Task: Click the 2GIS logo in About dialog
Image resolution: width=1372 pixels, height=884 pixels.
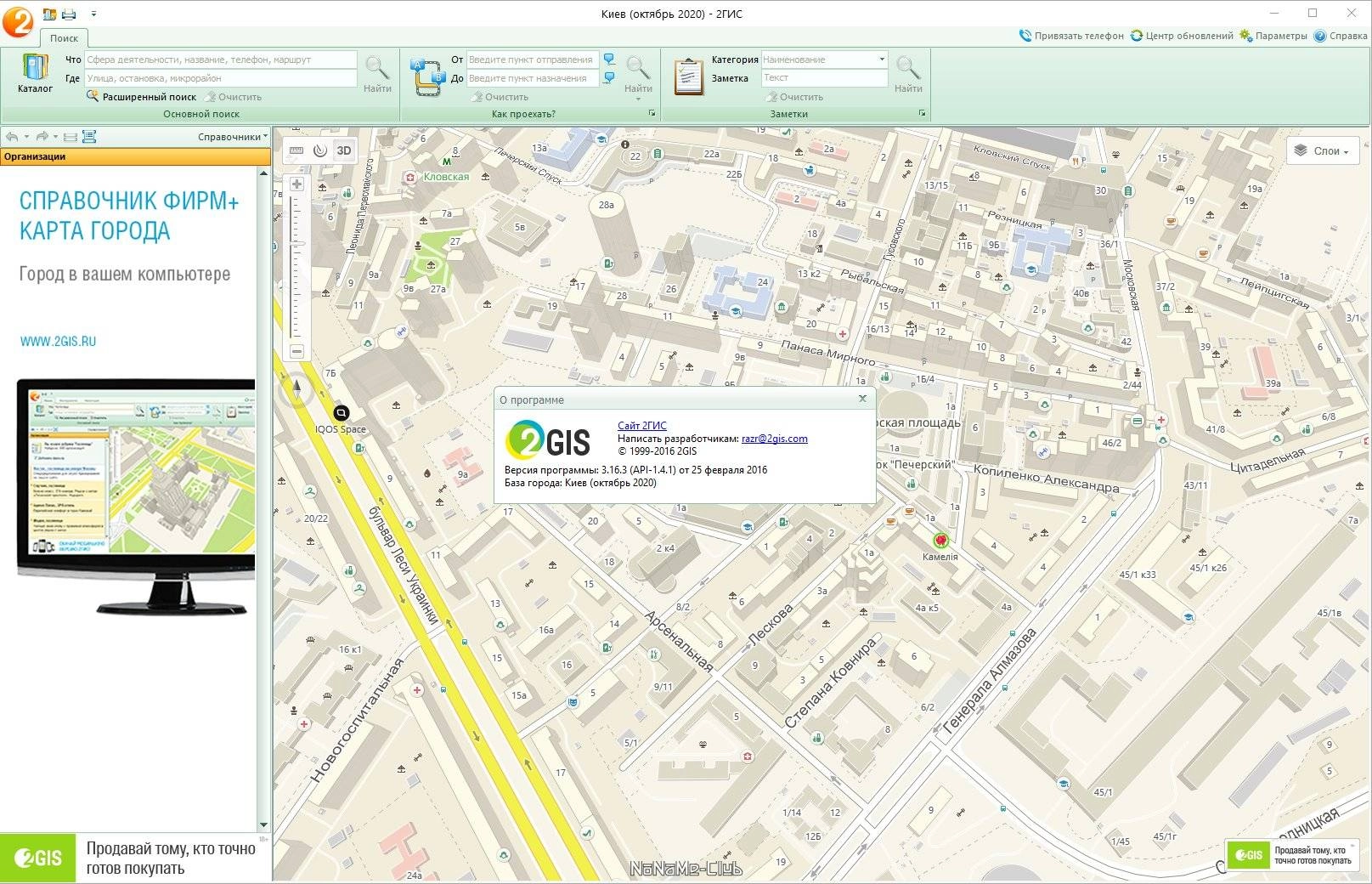Action: 548,439
